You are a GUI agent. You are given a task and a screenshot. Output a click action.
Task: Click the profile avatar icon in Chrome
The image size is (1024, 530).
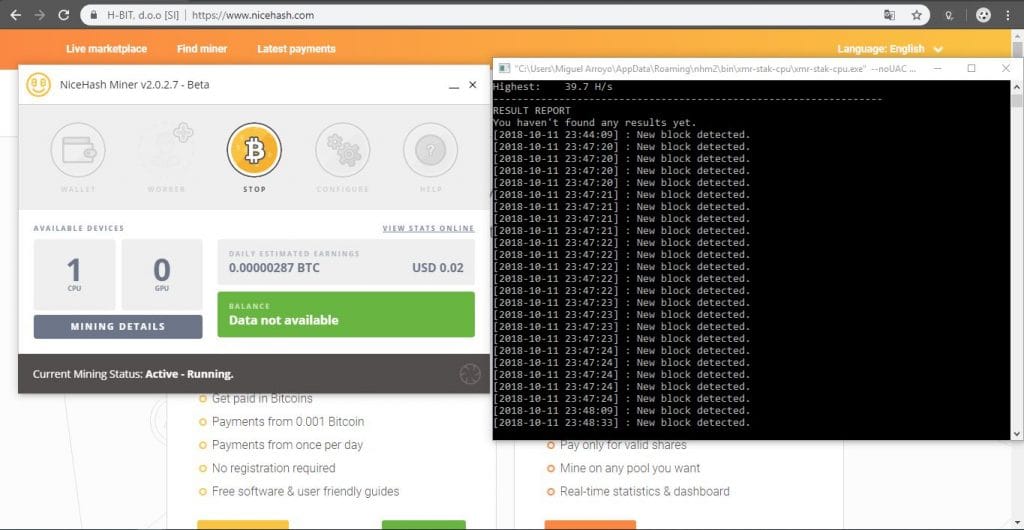coord(984,15)
